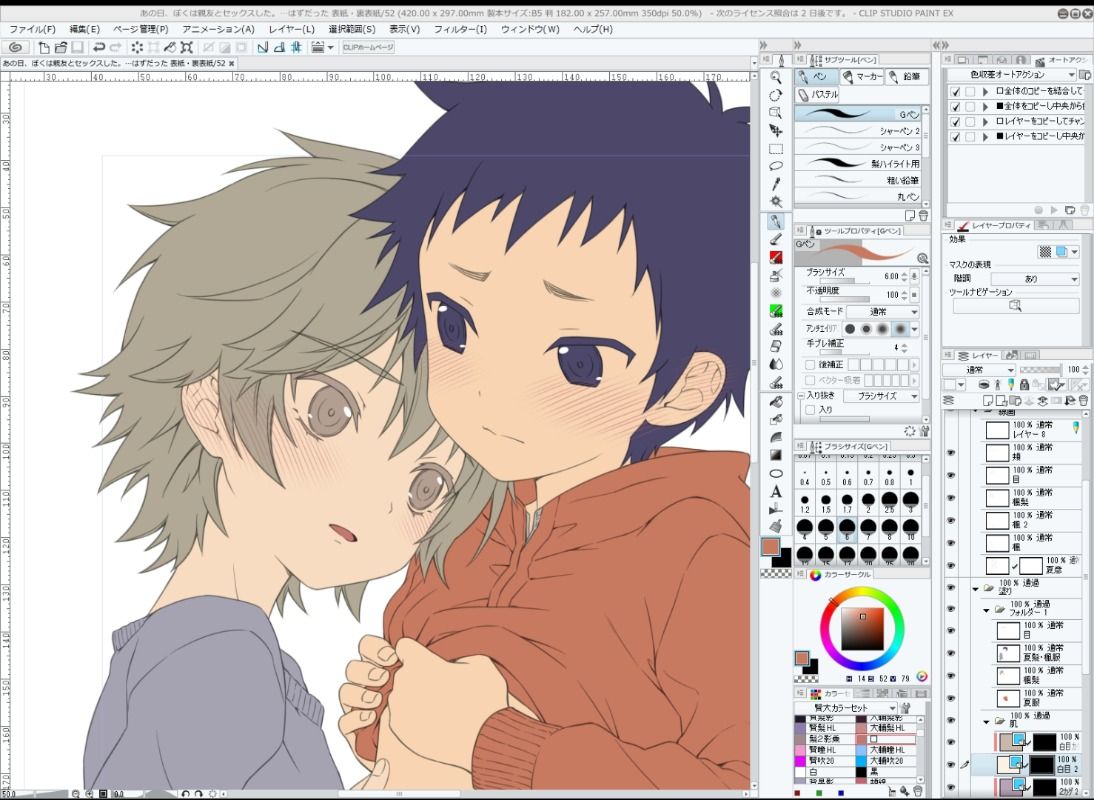Open the フィルター(I) menu

click(x=460, y=29)
